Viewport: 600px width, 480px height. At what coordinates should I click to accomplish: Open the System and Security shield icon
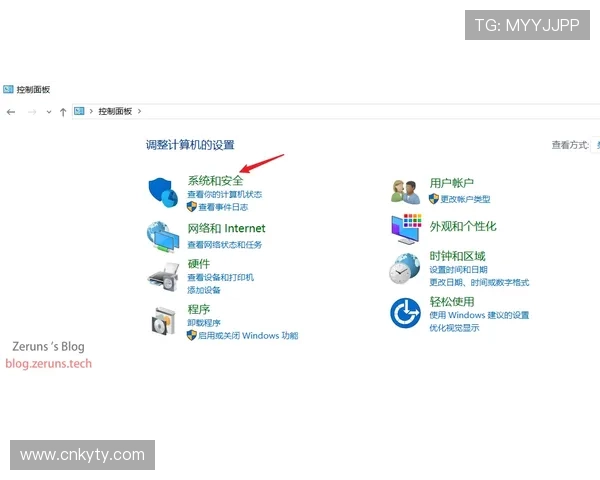point(163,193)
